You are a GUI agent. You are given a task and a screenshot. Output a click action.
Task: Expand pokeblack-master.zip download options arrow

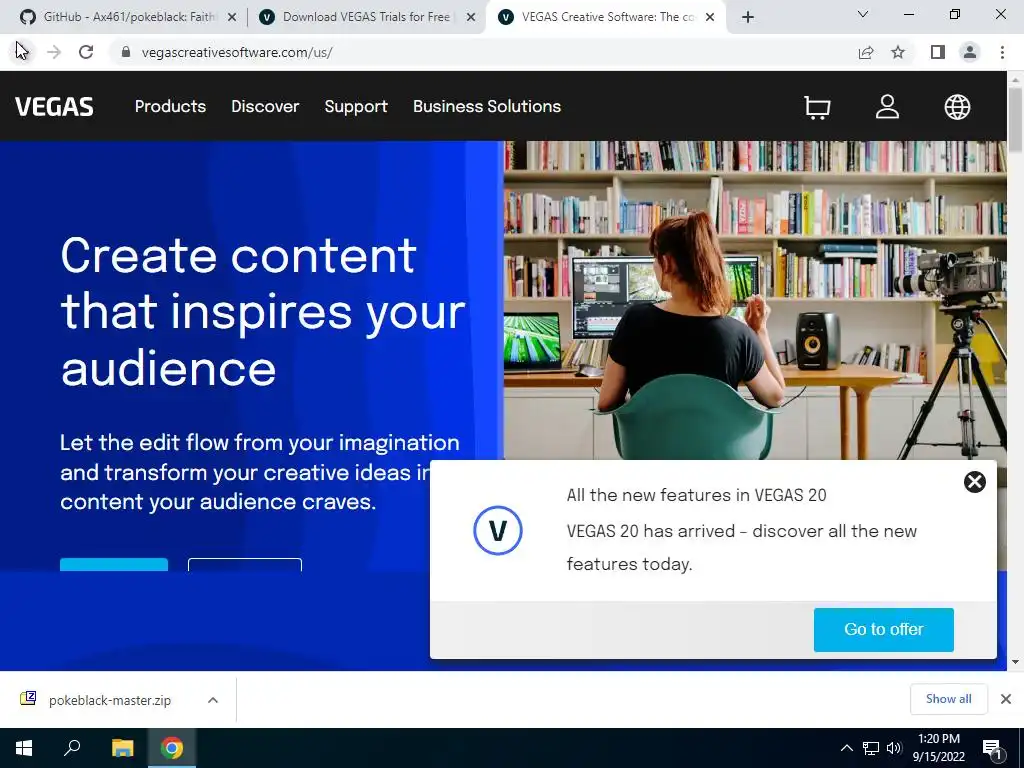[x=213, y=700]
